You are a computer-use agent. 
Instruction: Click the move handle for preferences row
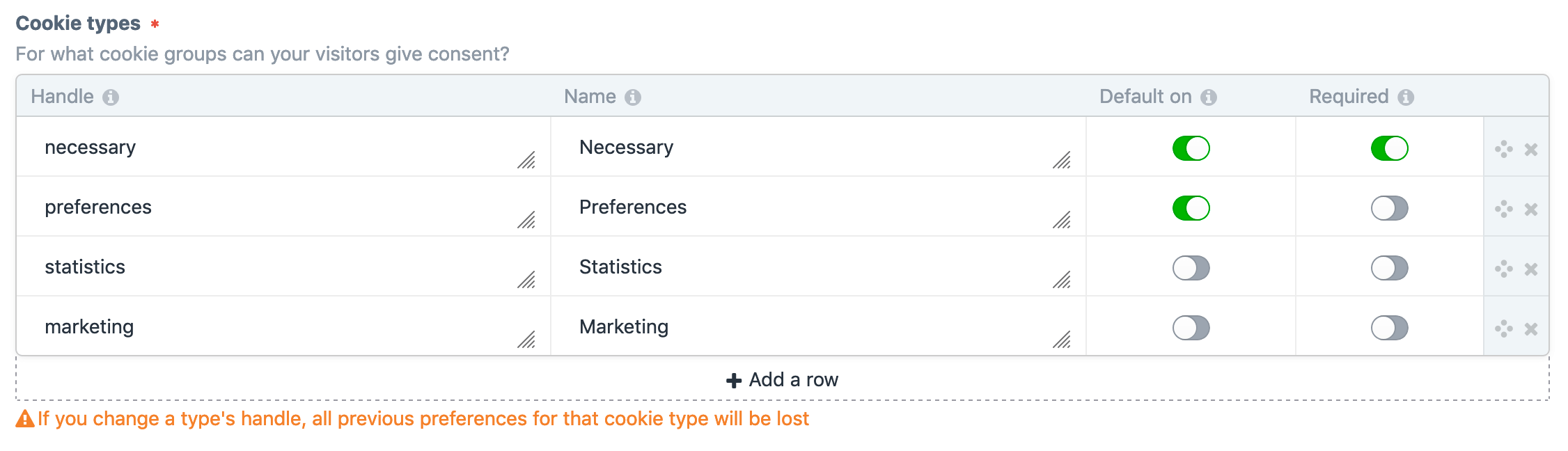pos(1504,209)
